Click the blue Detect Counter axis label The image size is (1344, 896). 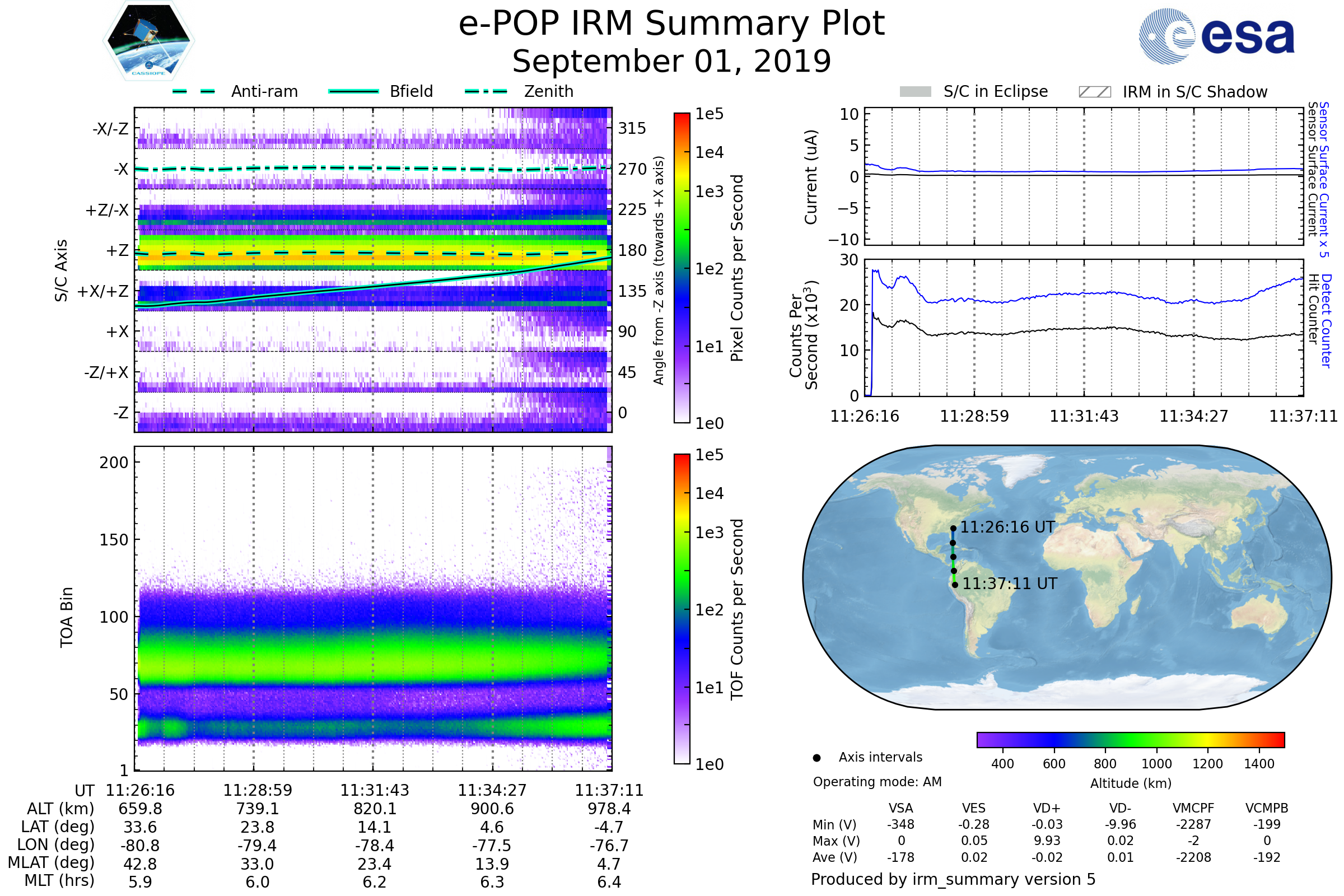point(1327,320)
